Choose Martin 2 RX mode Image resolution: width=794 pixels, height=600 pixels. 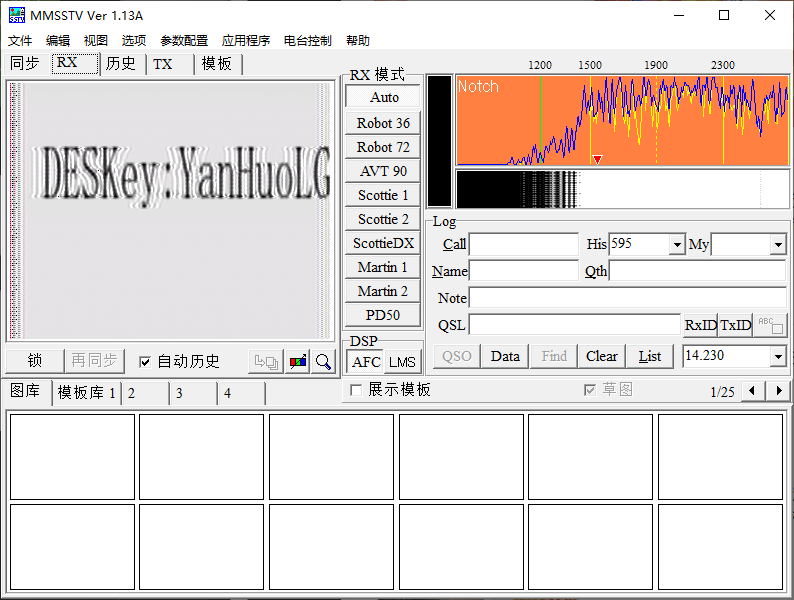[383, 291]
